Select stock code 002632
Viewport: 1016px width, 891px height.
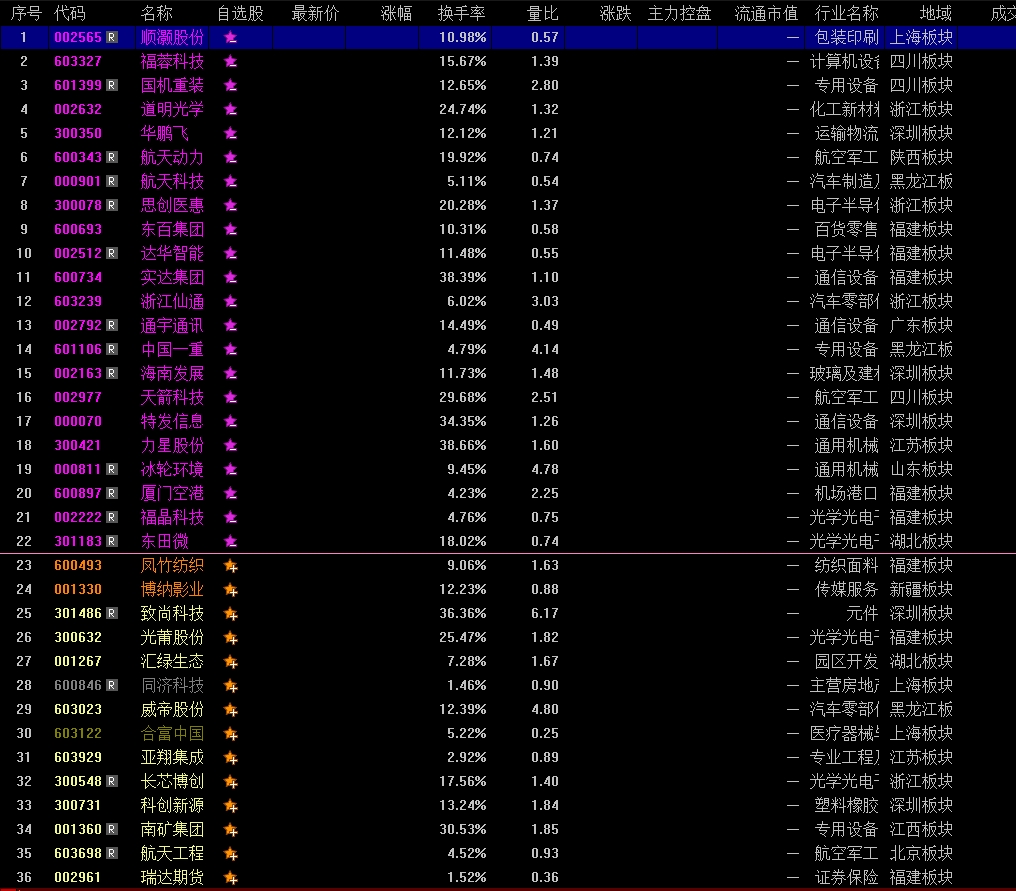coord(78,110)
